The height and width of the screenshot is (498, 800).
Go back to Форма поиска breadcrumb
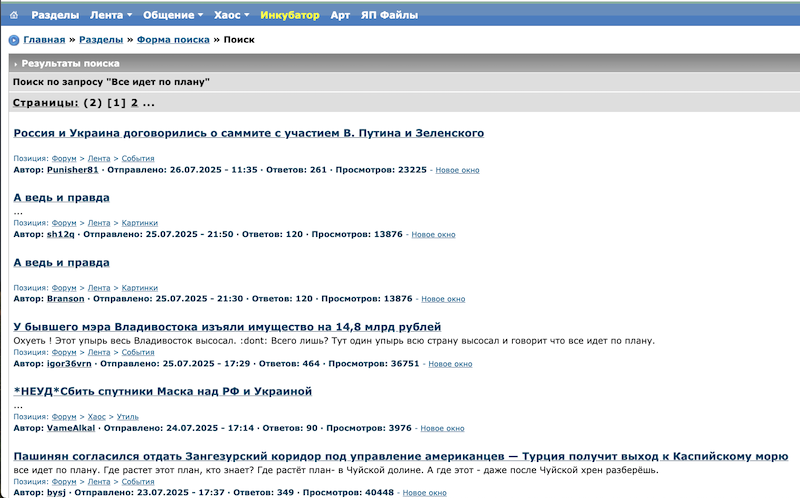[173, 40]
